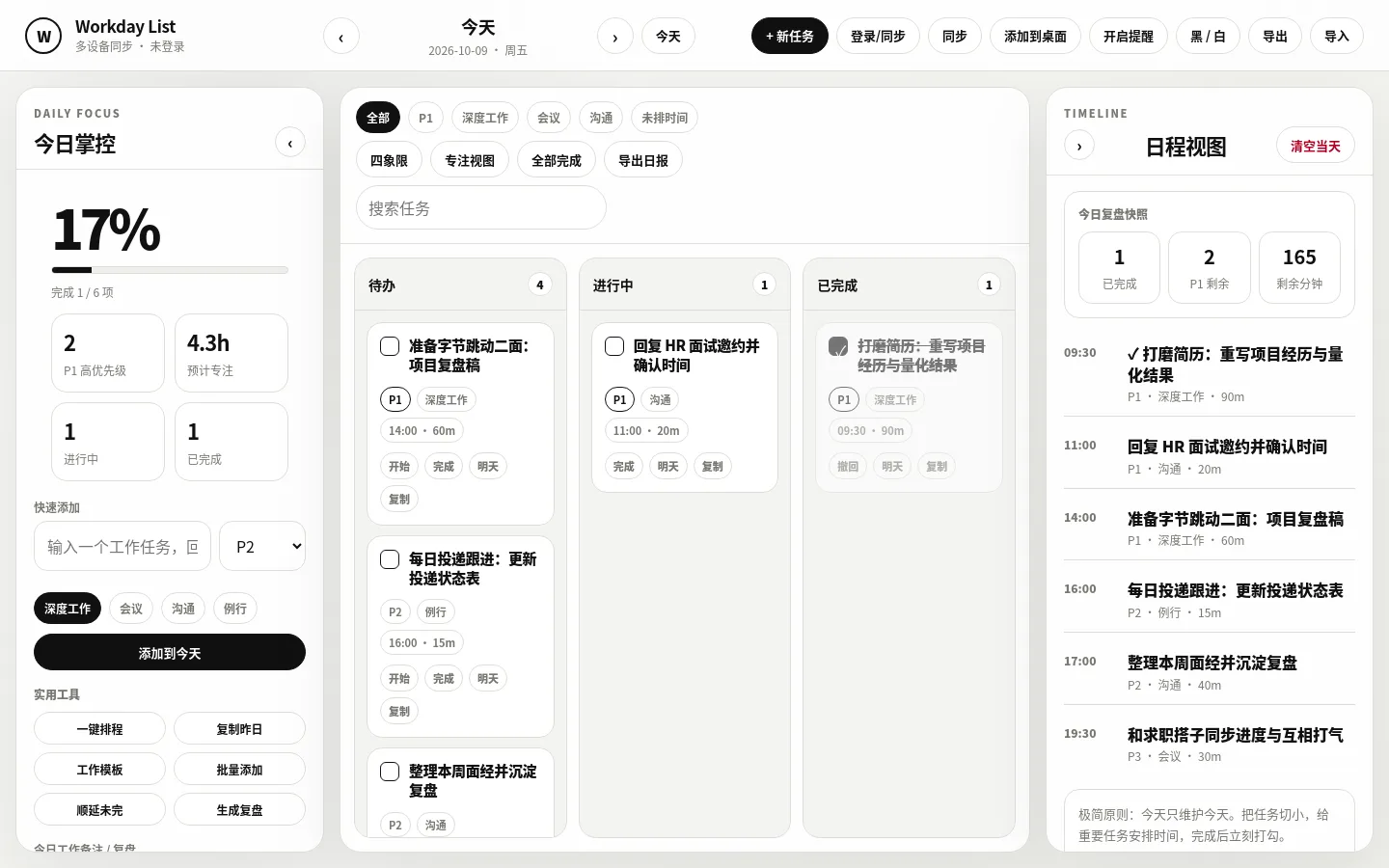Click the Workday List W logo
This screenshot has width=1389, height=868.
(43, 37)
